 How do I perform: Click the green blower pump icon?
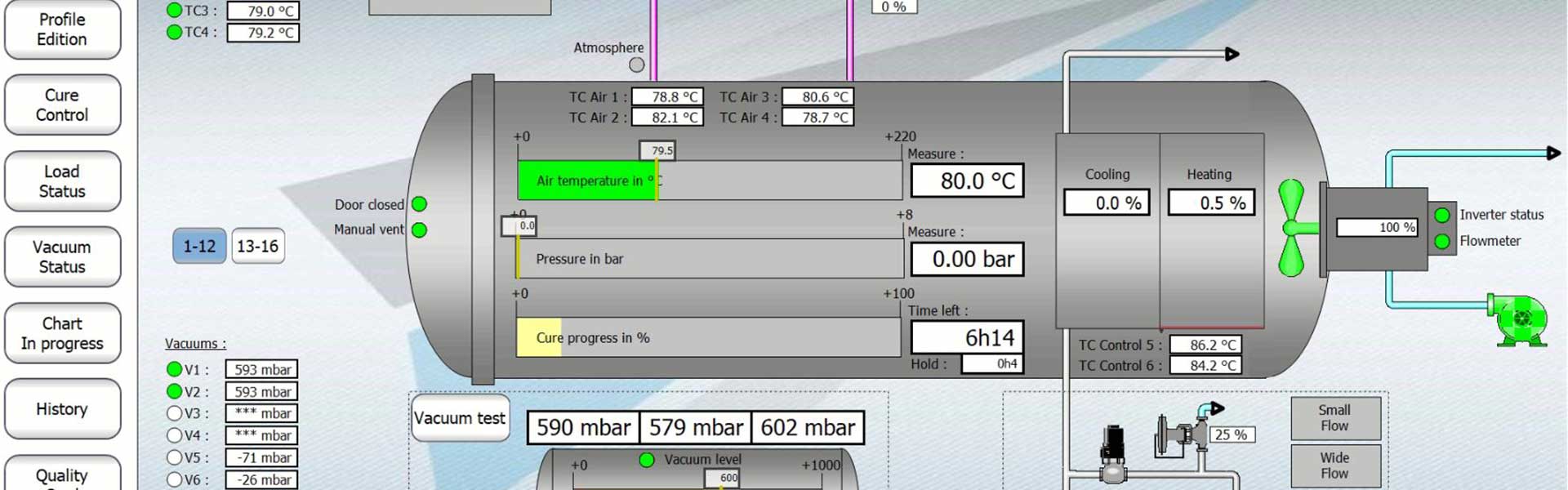(1520, 320)
